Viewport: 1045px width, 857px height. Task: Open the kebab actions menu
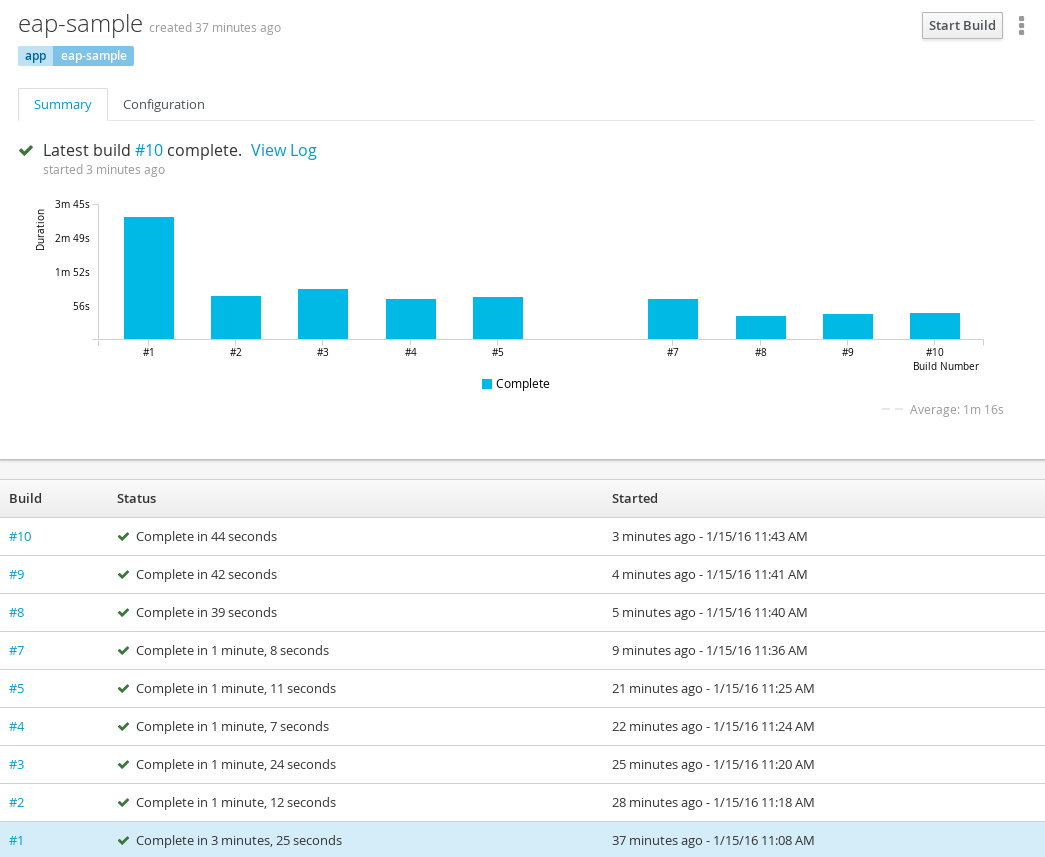coord(1021,26)
